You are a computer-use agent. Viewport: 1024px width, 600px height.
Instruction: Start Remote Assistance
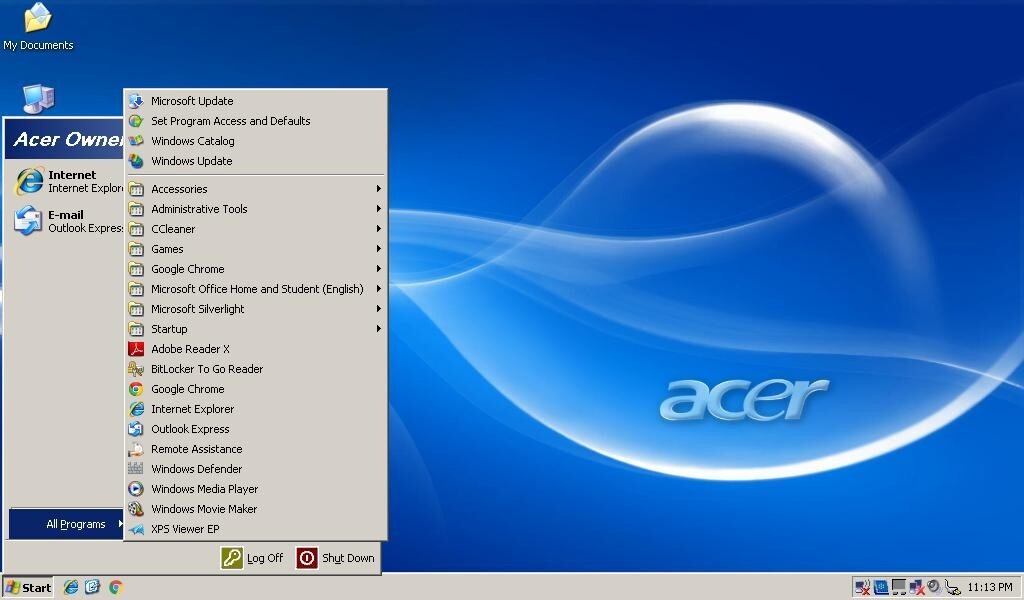[x=255, y=449]
